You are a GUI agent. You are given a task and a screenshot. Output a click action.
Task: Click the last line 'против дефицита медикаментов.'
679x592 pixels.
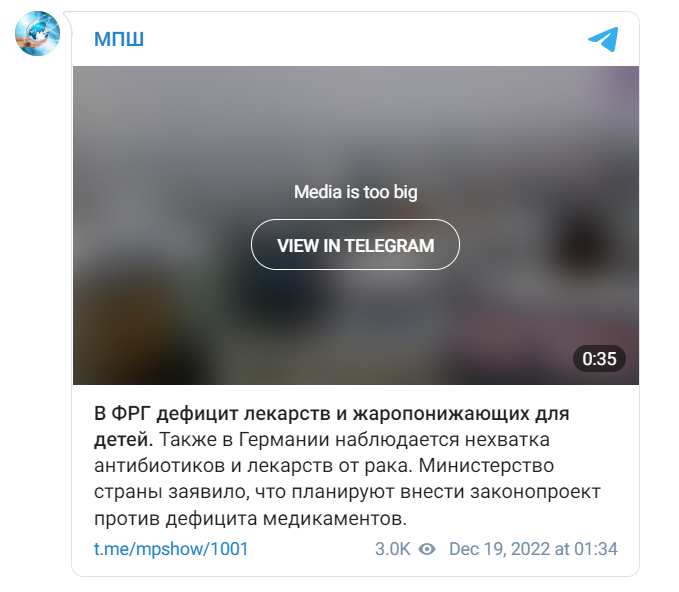click(251, 518)
